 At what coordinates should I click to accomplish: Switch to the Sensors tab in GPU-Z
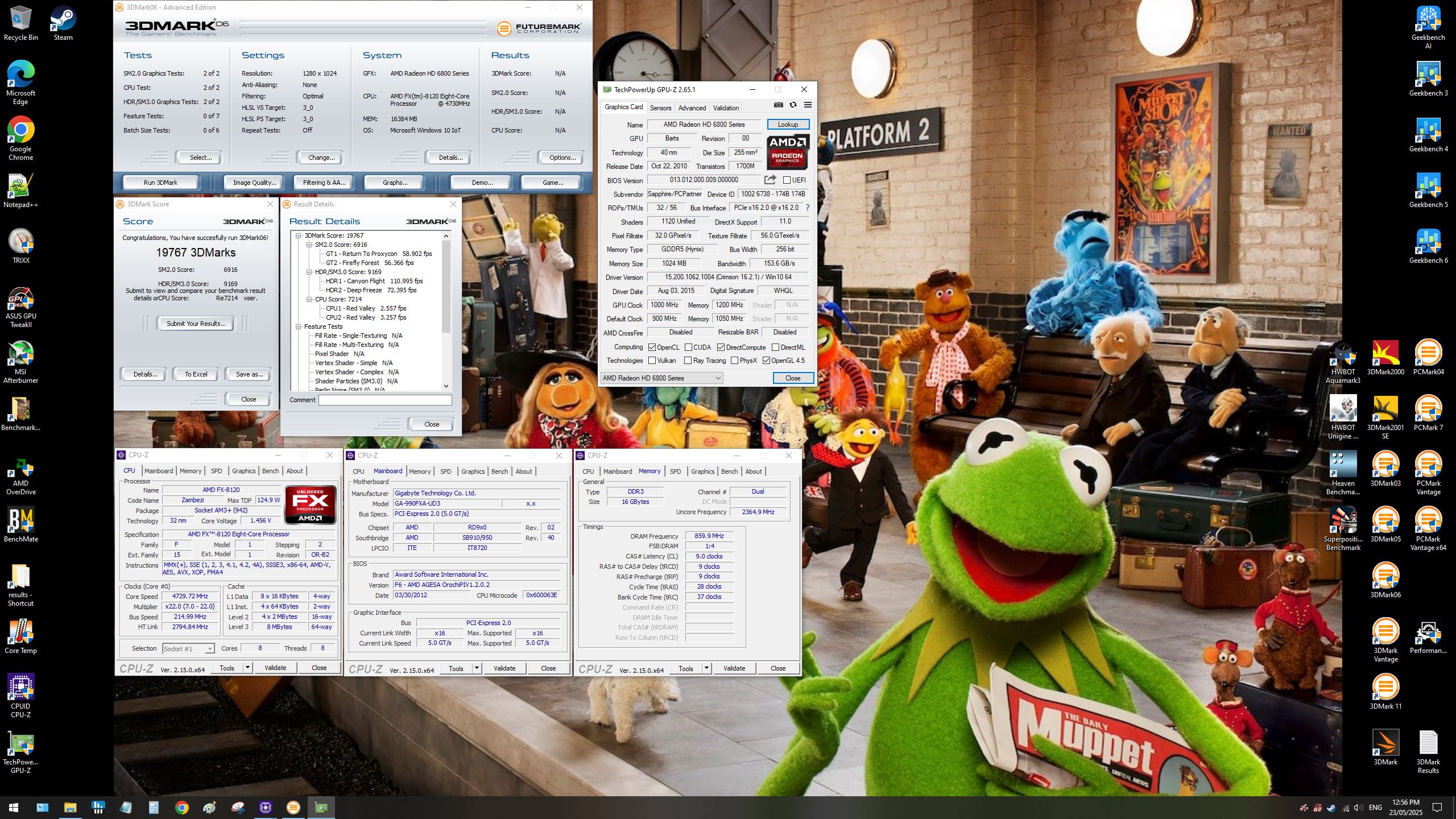pos(660,107)
